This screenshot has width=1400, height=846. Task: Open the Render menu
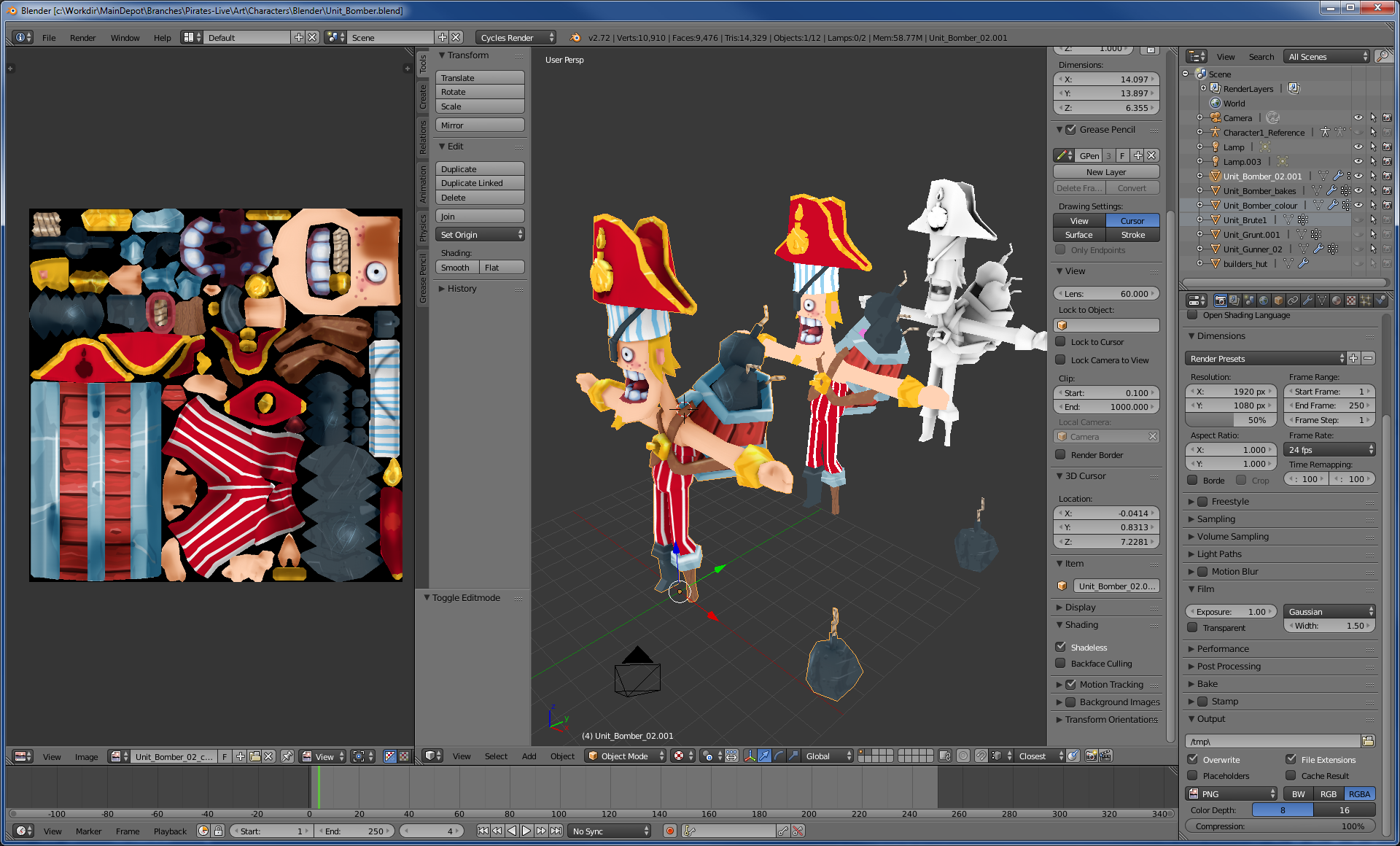pos(82,38)
